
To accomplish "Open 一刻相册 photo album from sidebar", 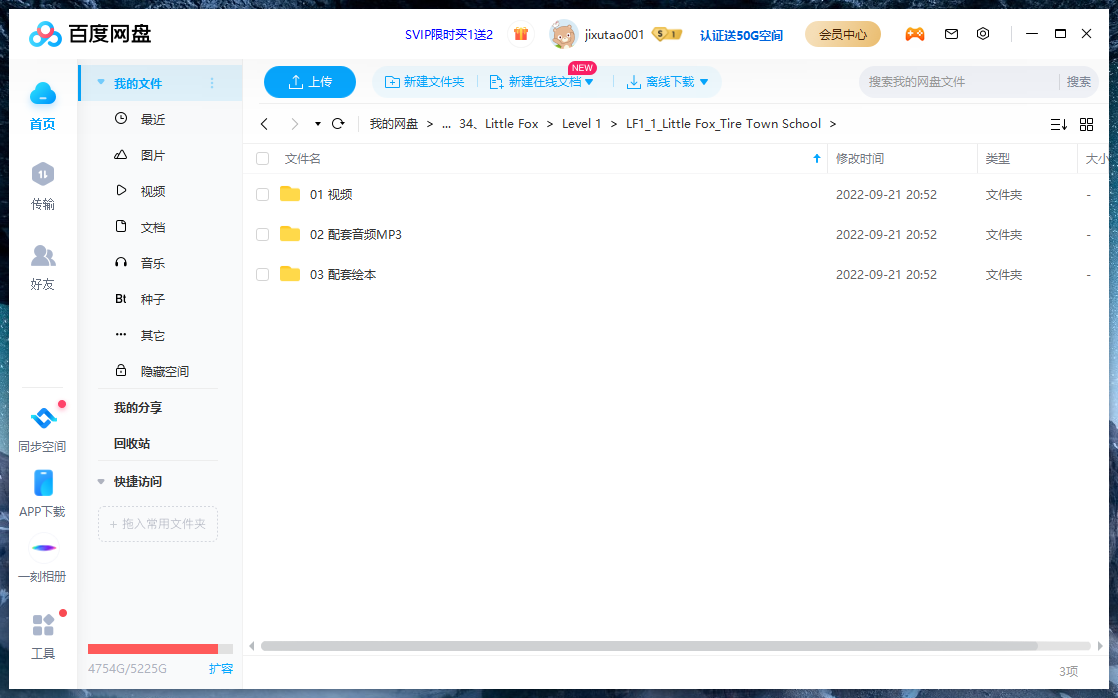I will (42, 560).
